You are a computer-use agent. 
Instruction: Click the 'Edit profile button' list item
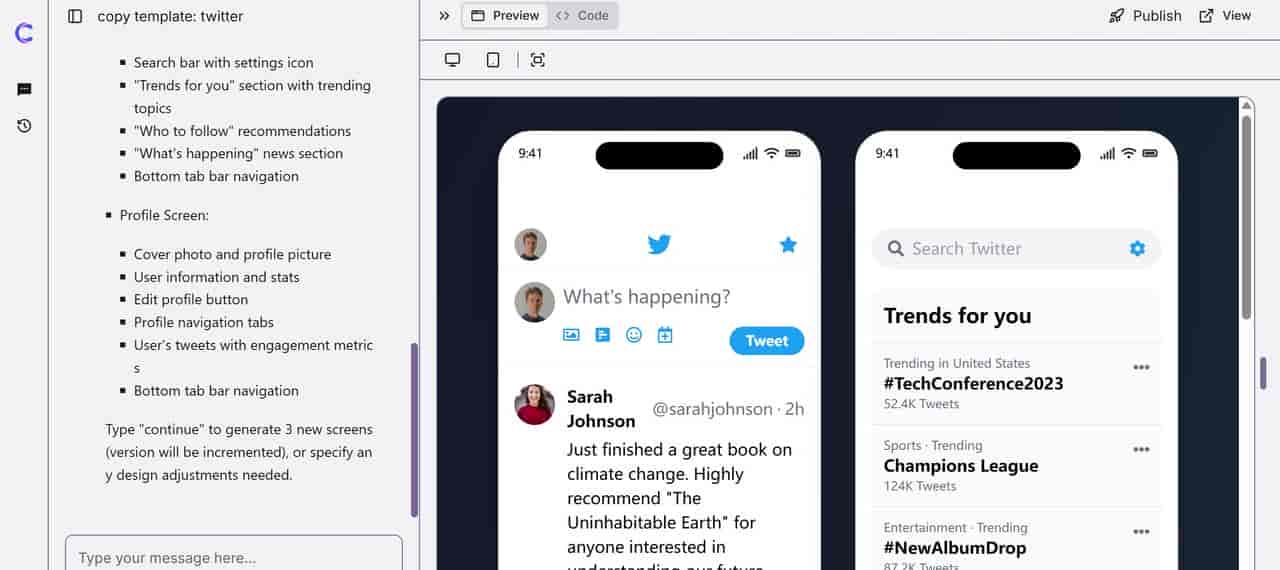click(191, 299)
